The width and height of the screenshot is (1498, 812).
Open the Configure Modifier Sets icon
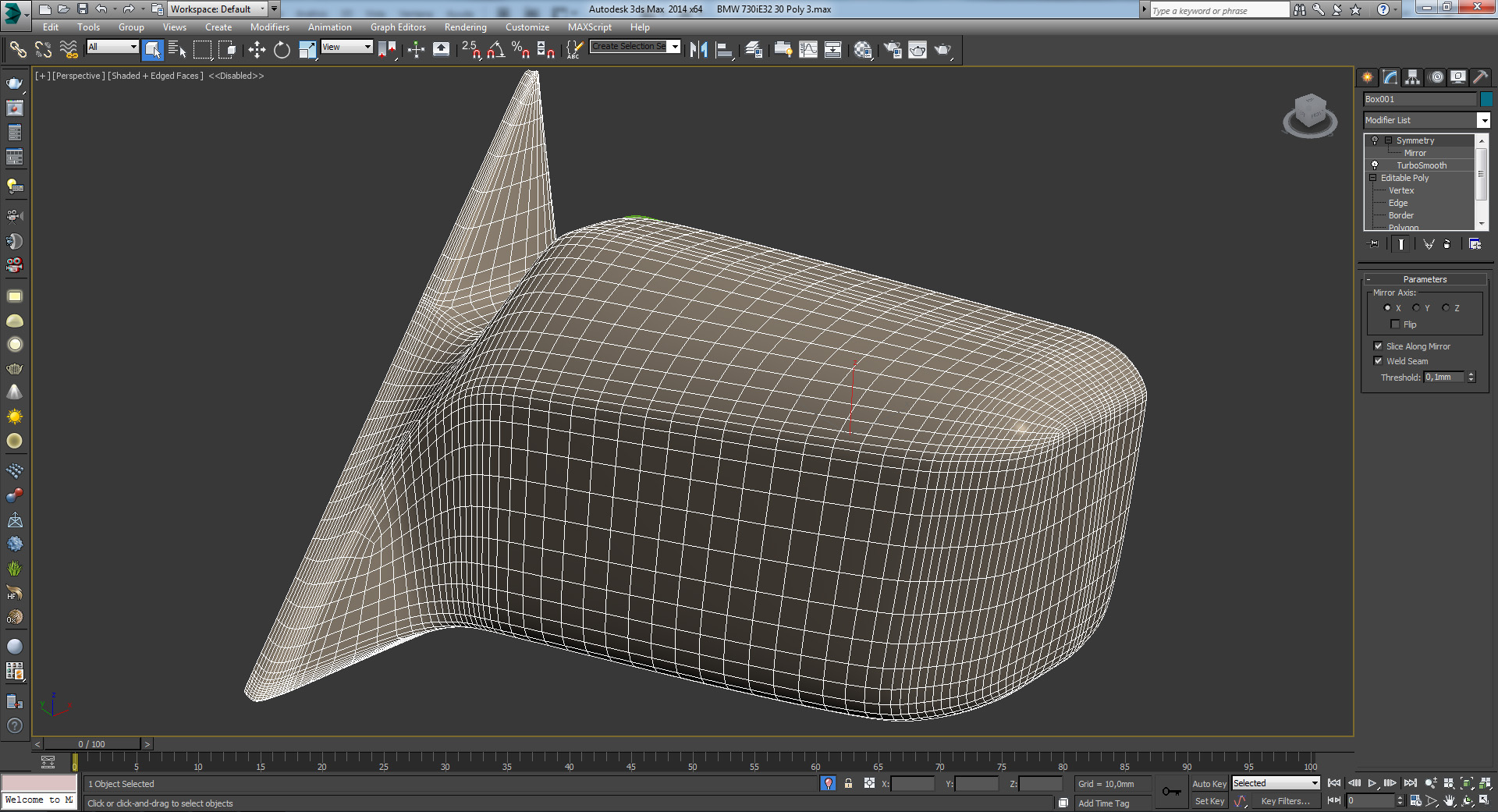[x=1475, y=244]
